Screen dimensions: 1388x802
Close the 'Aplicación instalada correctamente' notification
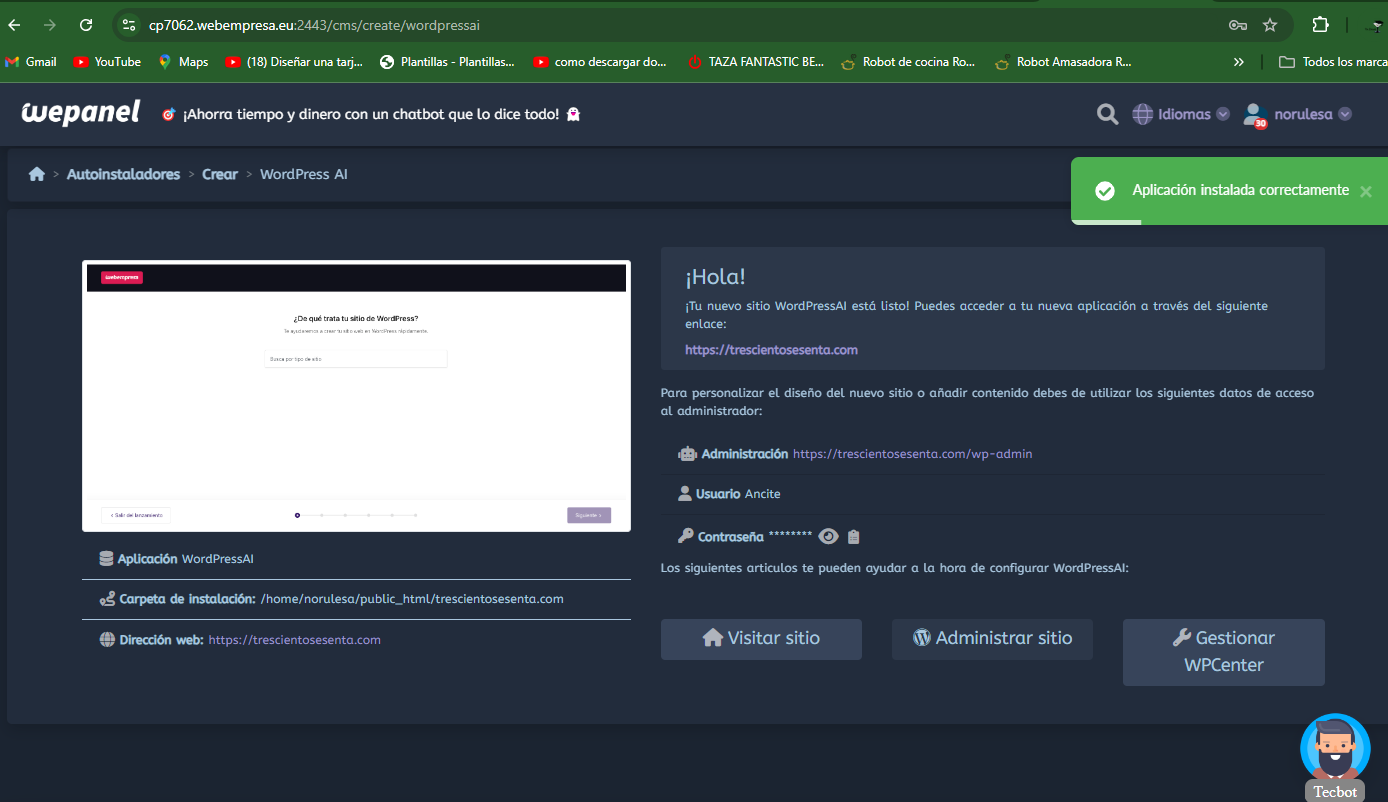(x=1366, y=191)
